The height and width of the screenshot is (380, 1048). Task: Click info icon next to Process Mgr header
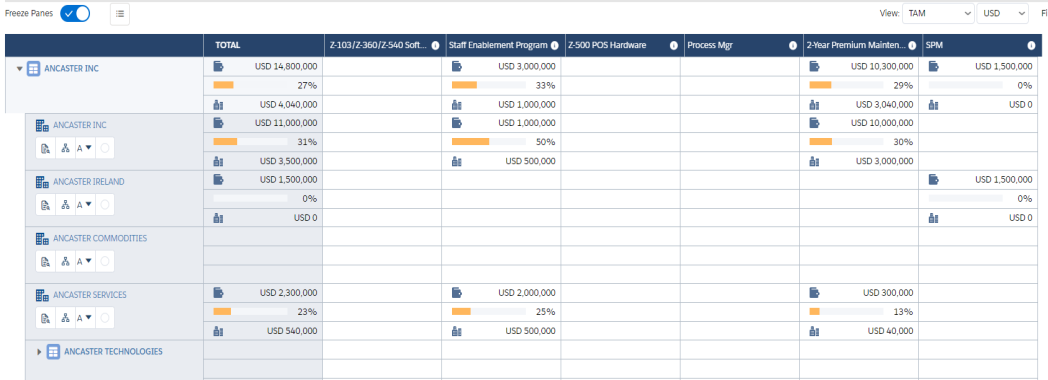[x=793, y=45]
